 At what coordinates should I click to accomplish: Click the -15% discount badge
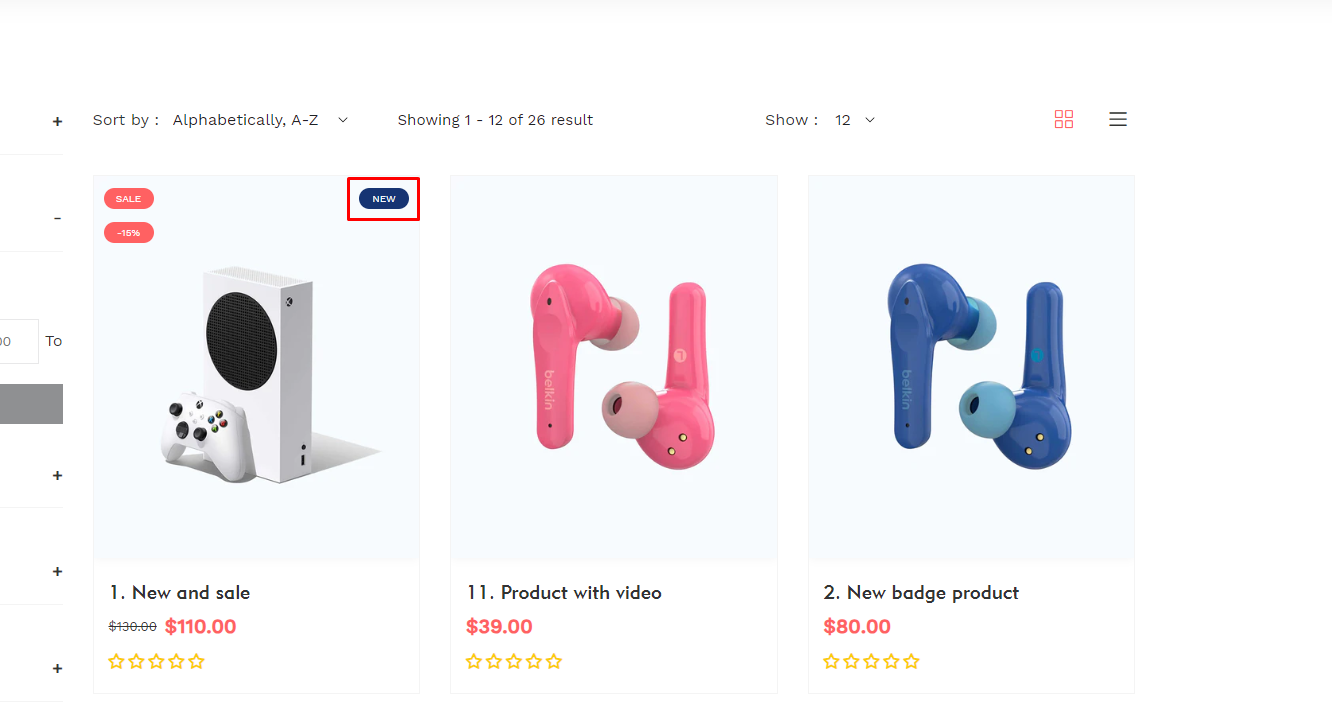pyautogui.click(x=128, y=233)
